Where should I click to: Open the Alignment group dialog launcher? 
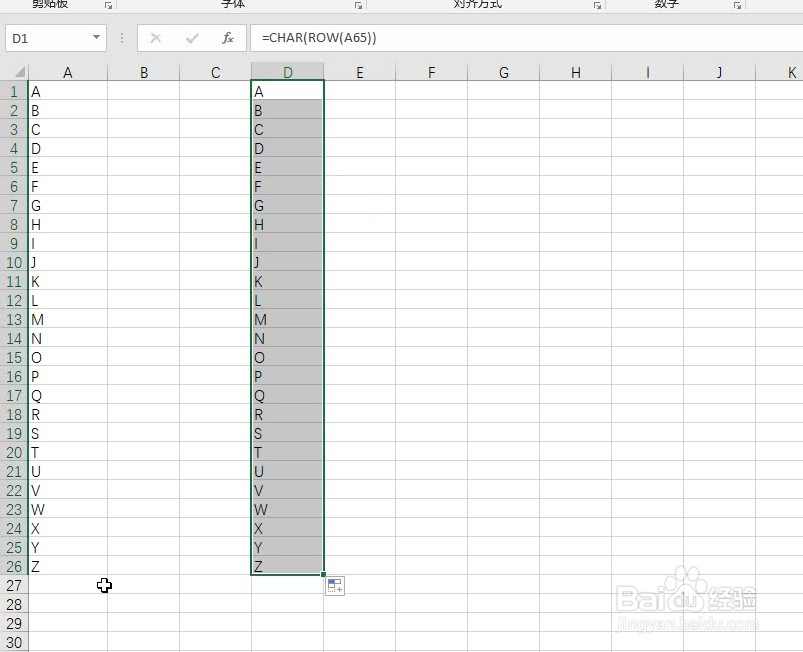tap(597, 5)
